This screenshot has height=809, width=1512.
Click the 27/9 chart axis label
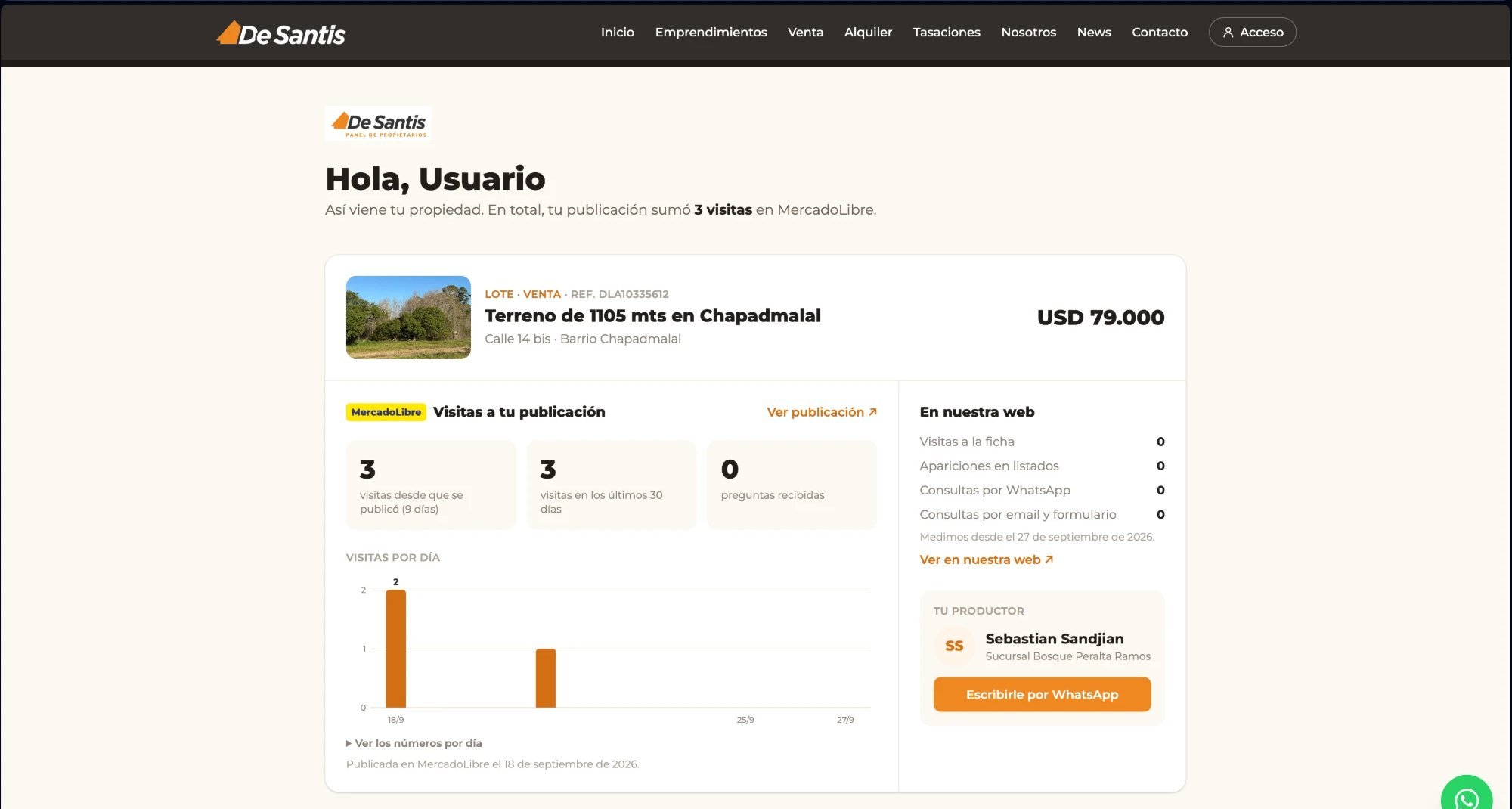pyautogui.click(x=844, y=720)
